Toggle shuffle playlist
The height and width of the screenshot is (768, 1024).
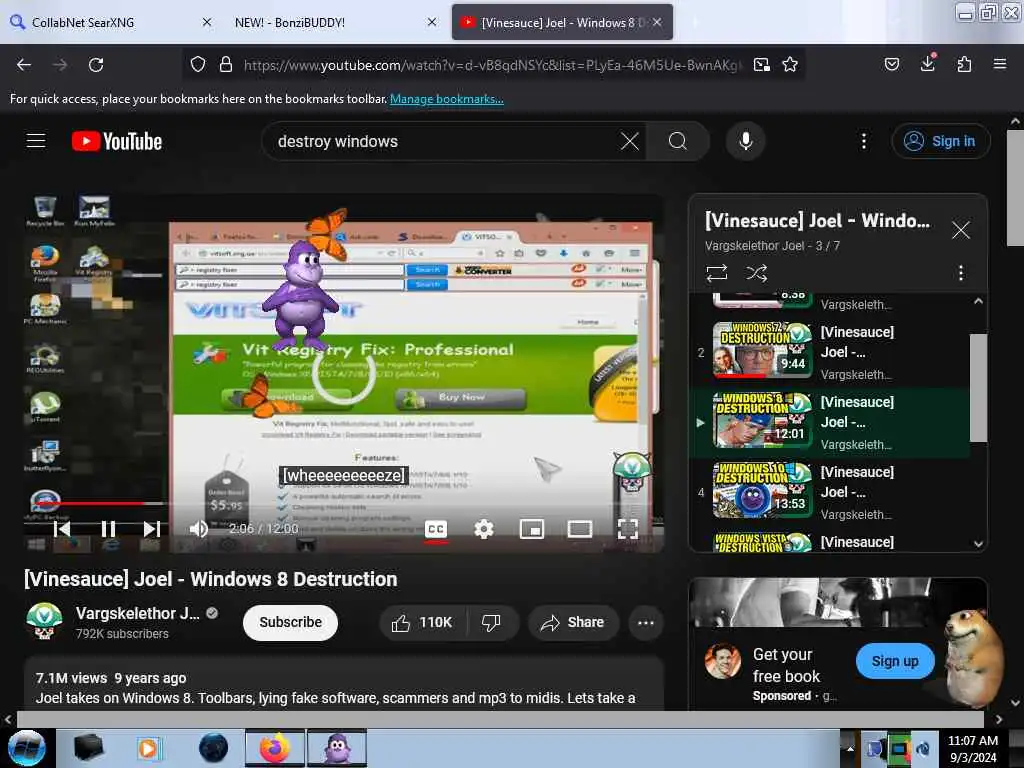(756, 272)
